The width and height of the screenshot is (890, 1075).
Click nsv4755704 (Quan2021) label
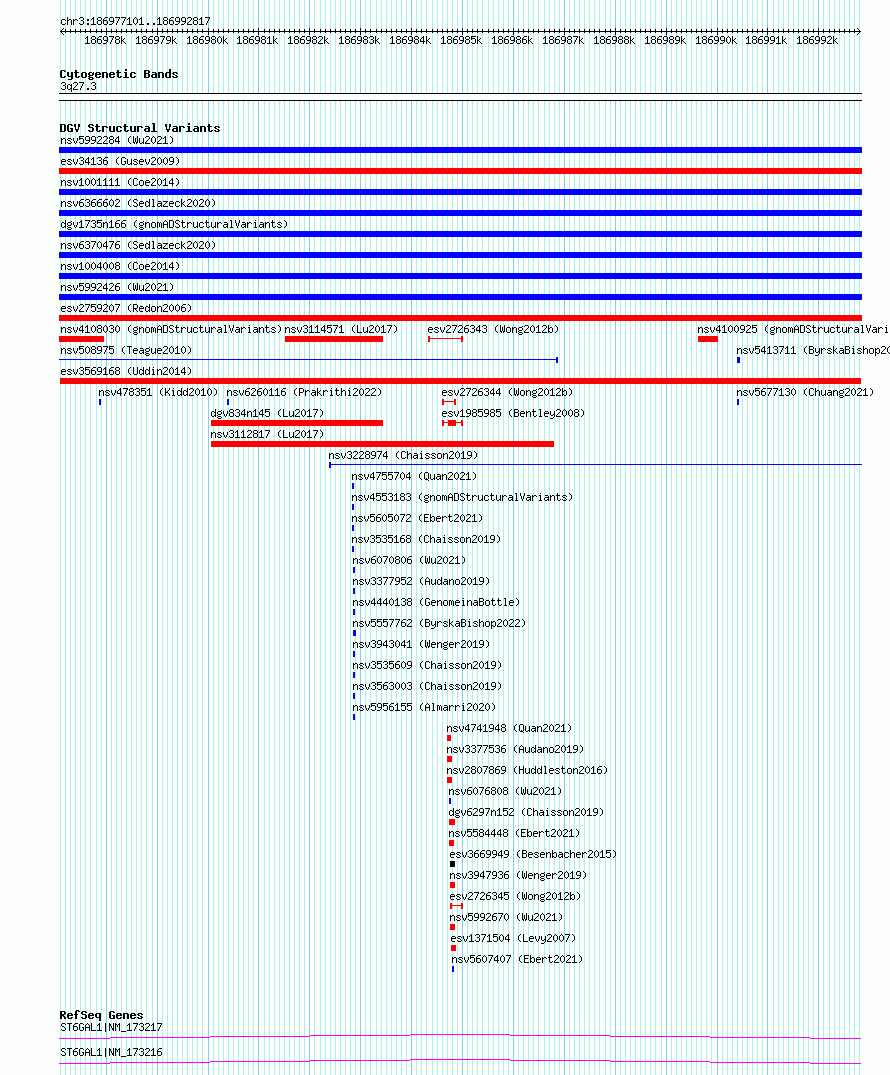tap(414, 476)
